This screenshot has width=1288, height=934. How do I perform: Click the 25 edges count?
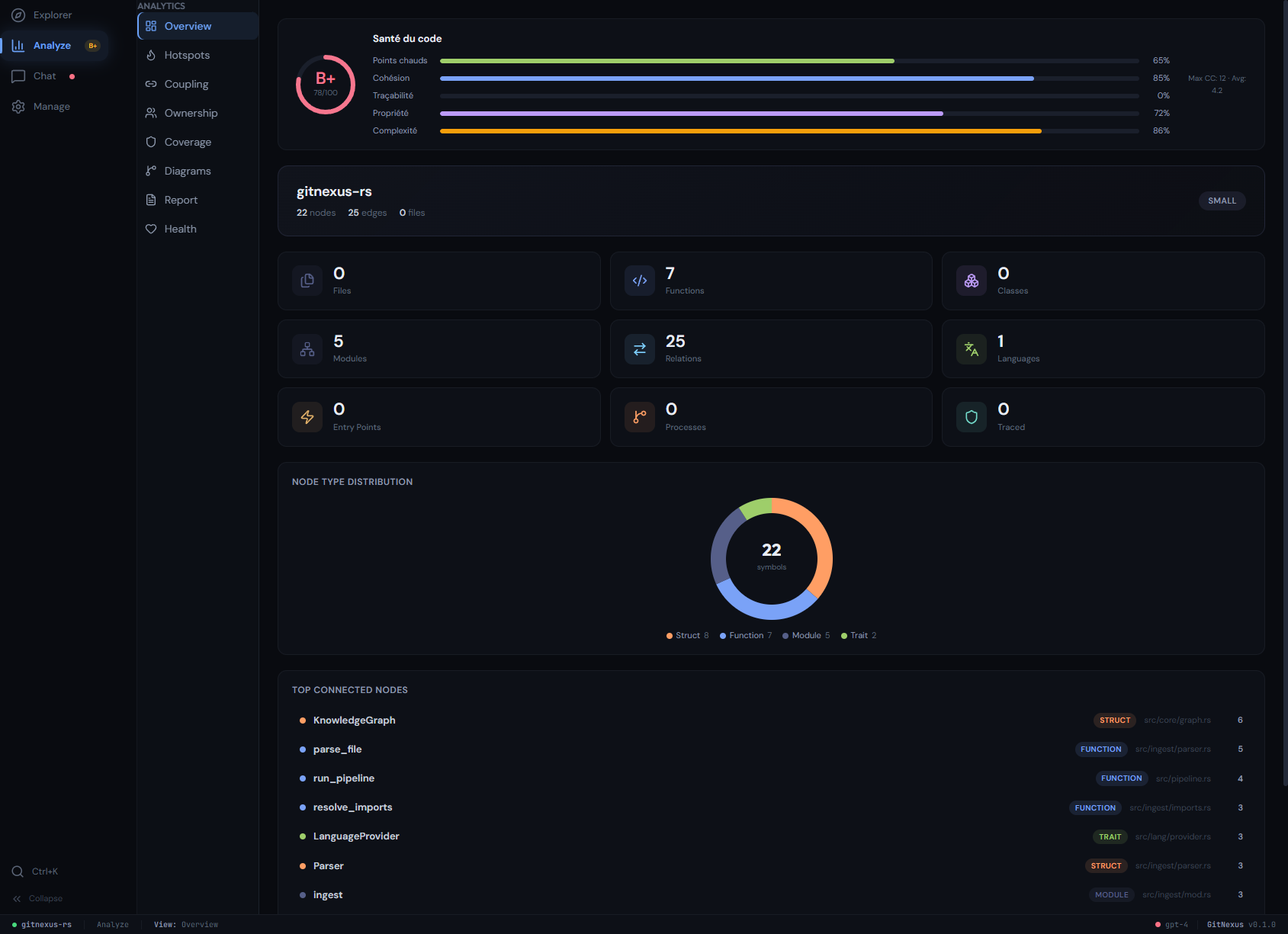pyautogui.click(x=368, y=213)
